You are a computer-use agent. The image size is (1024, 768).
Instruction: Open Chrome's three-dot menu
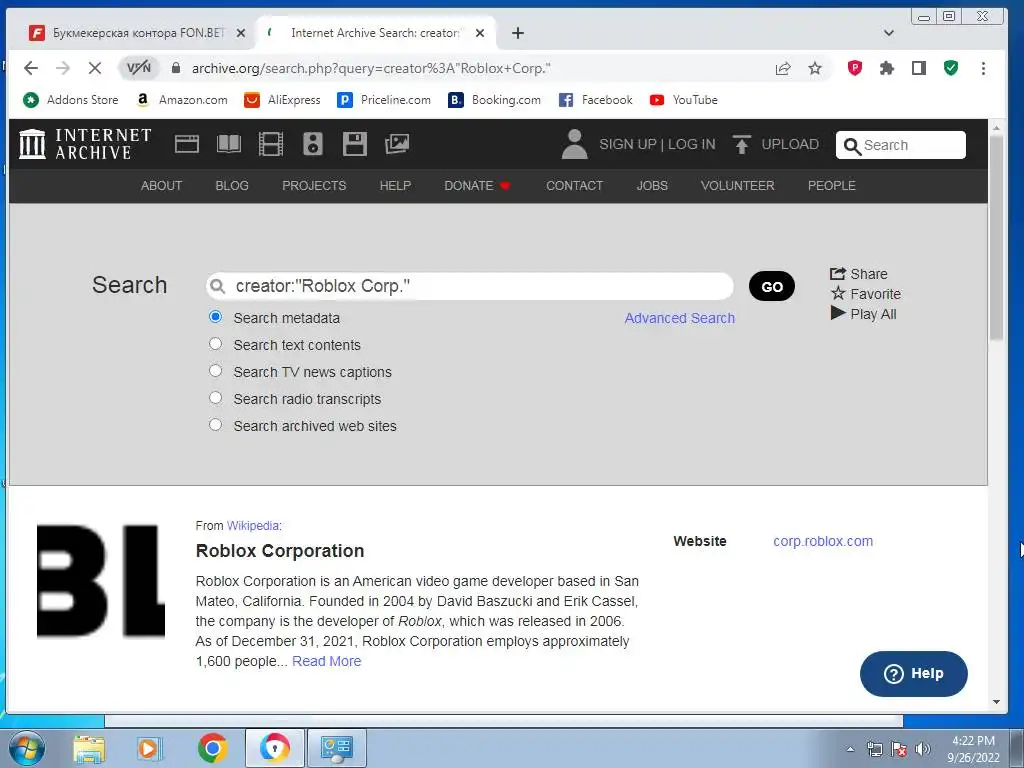click(x=983, y=68)
